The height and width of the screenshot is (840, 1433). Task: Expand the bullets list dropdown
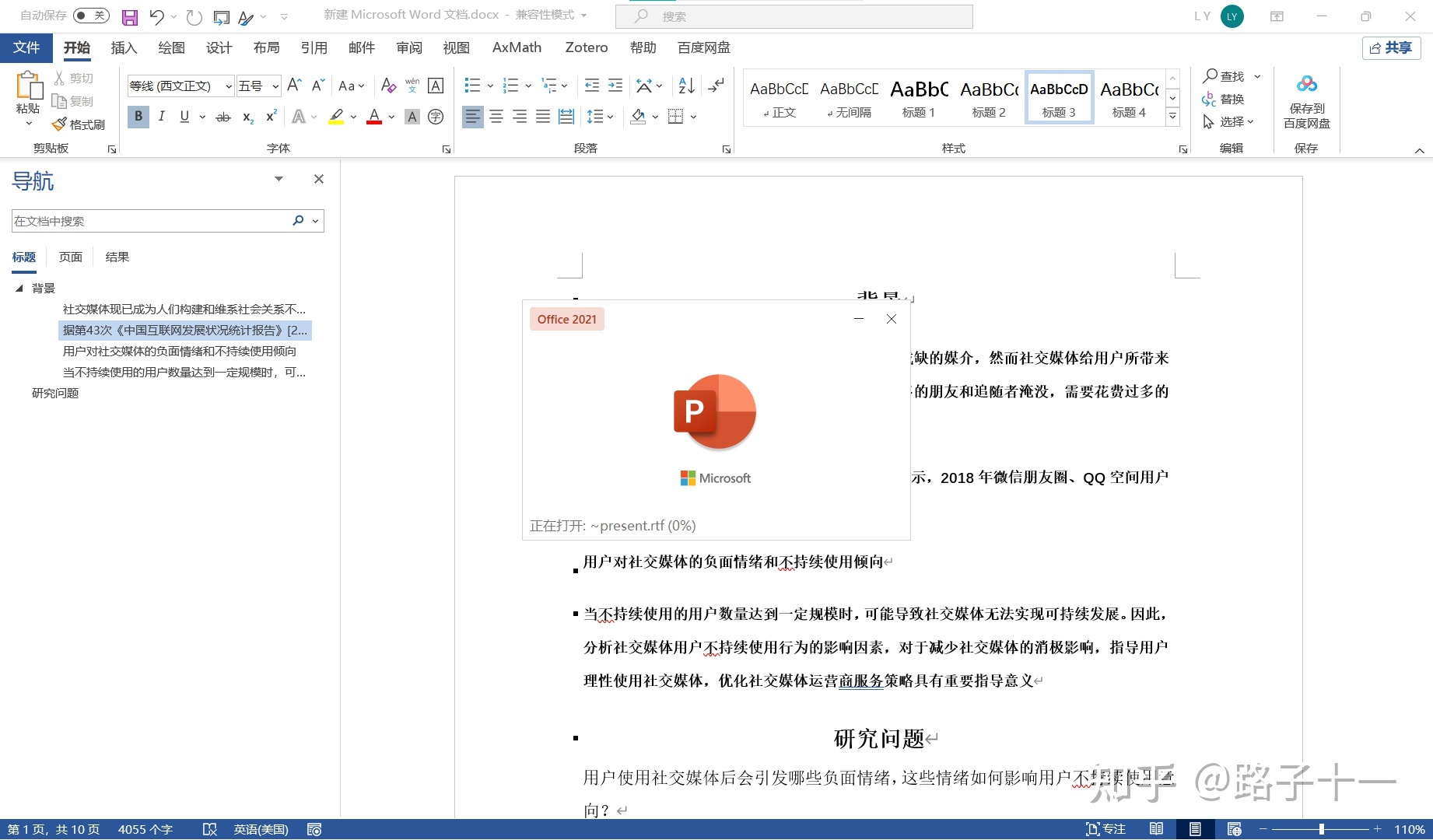490,86
